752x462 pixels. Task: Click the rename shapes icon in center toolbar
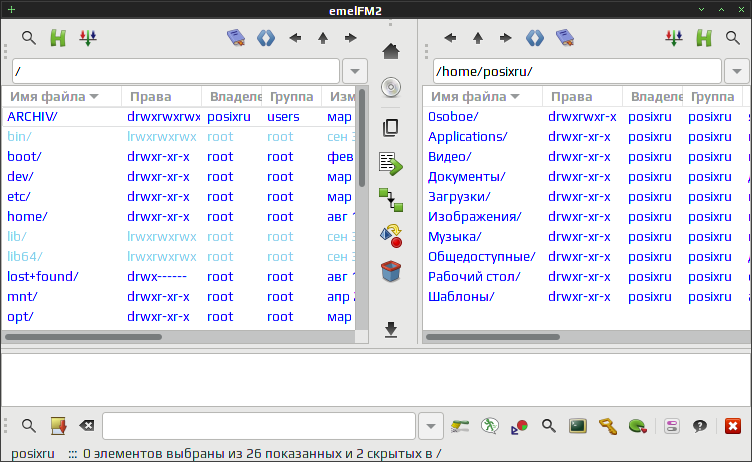click(391, 236)
